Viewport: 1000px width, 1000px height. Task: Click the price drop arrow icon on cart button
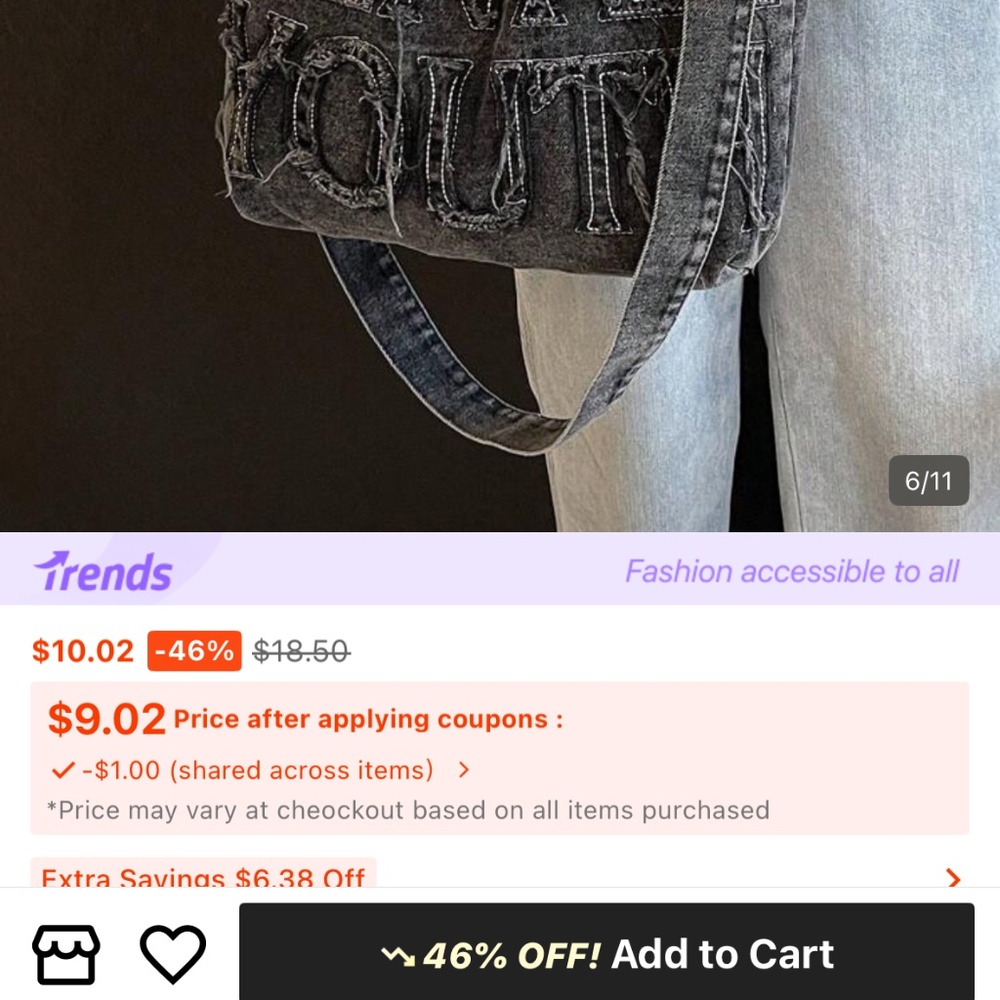coord(398,955)
